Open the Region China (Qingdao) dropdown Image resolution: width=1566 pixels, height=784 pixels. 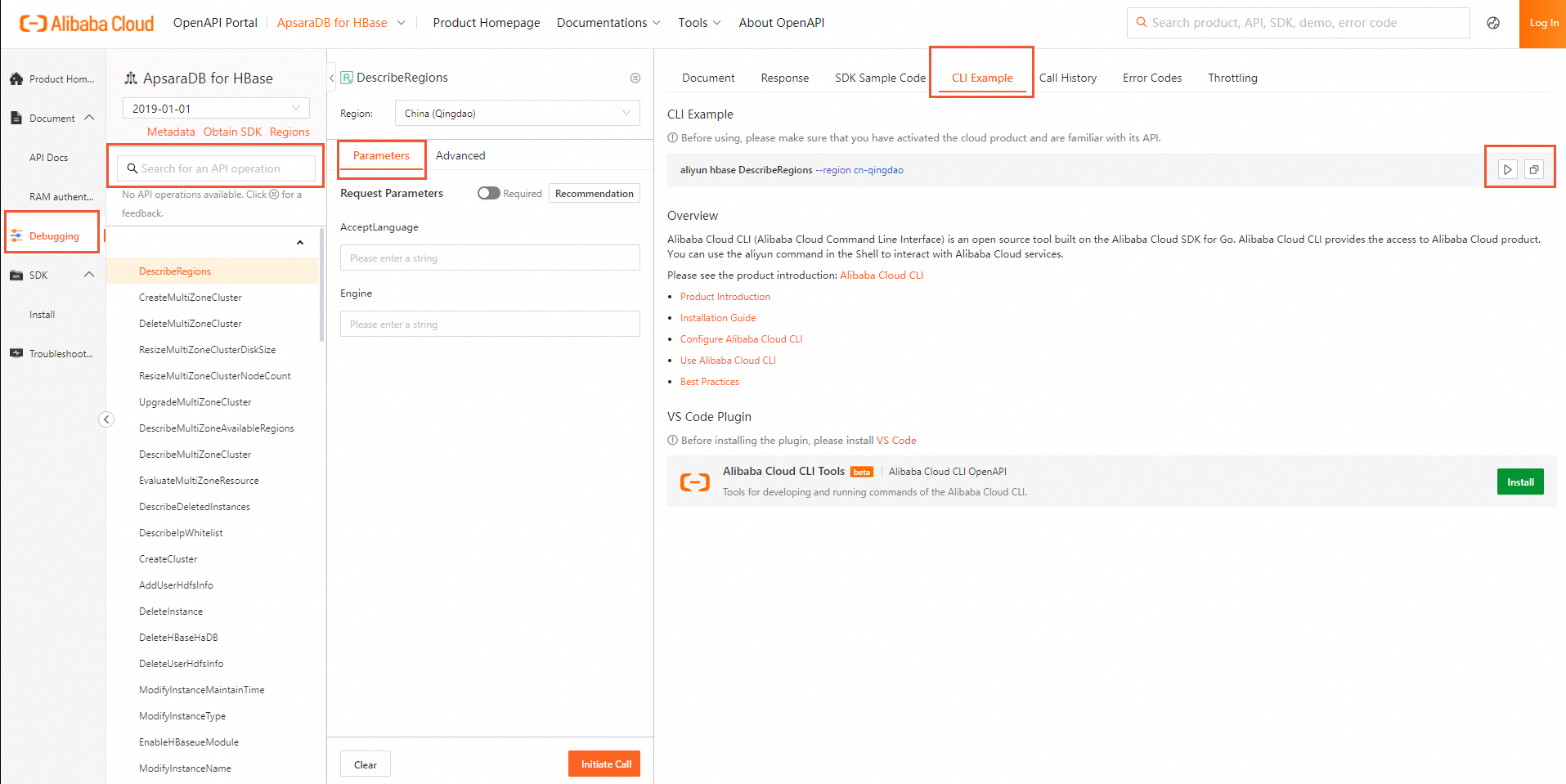517,114
